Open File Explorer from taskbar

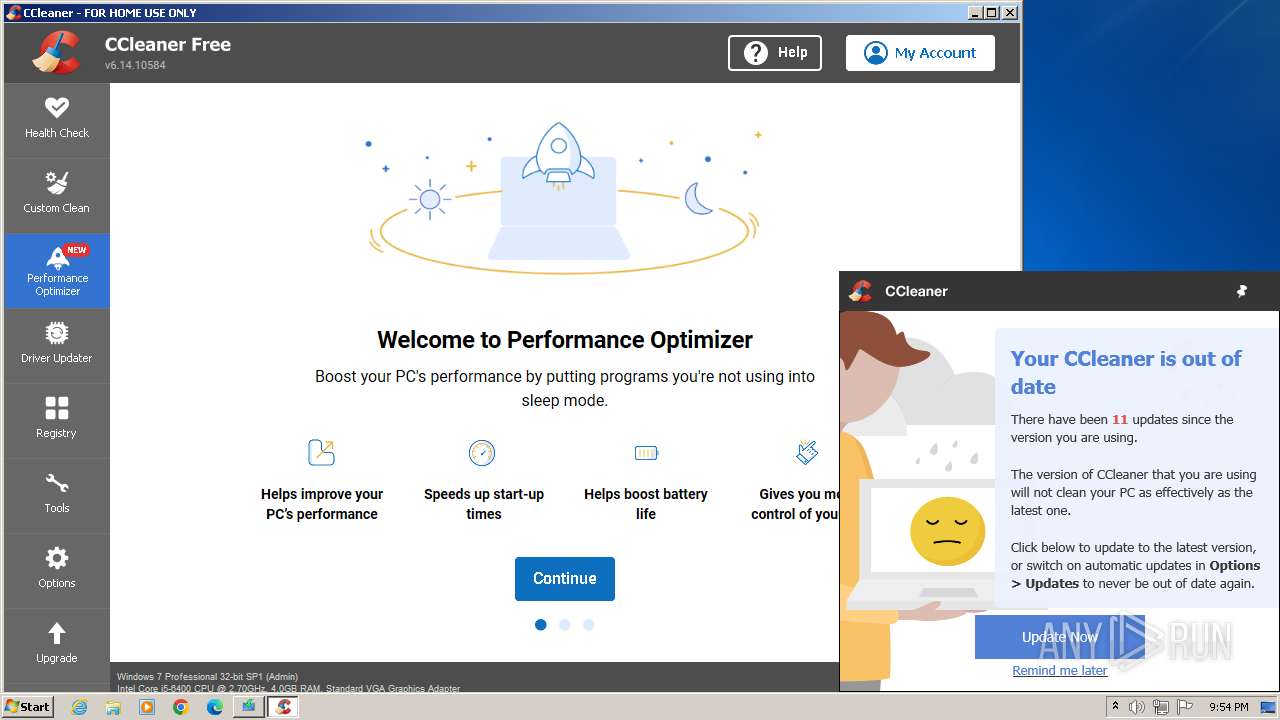113,707
